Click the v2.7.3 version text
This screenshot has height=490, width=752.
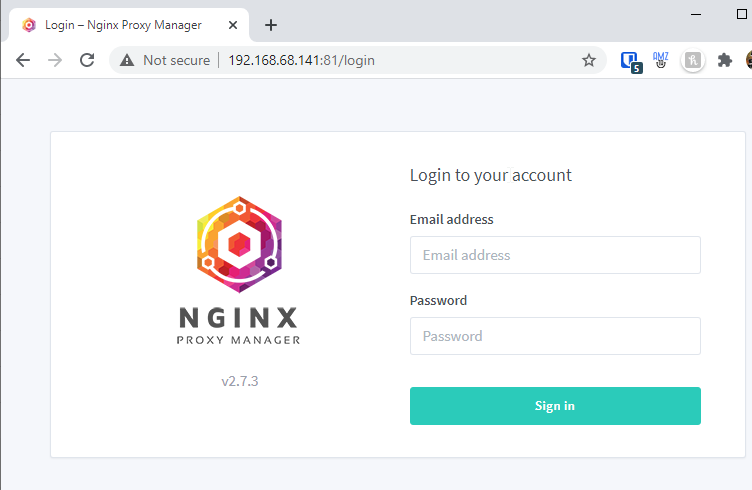point(239,381)
